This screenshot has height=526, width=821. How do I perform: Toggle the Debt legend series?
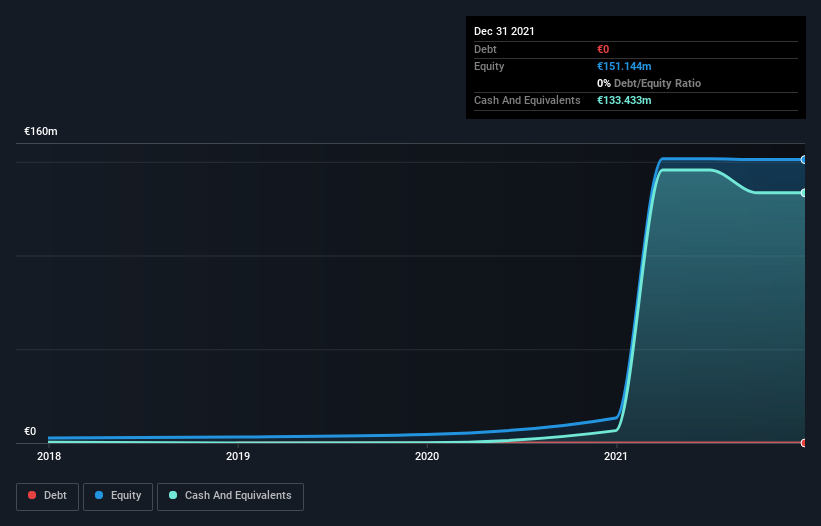click(x=47, y=496)
